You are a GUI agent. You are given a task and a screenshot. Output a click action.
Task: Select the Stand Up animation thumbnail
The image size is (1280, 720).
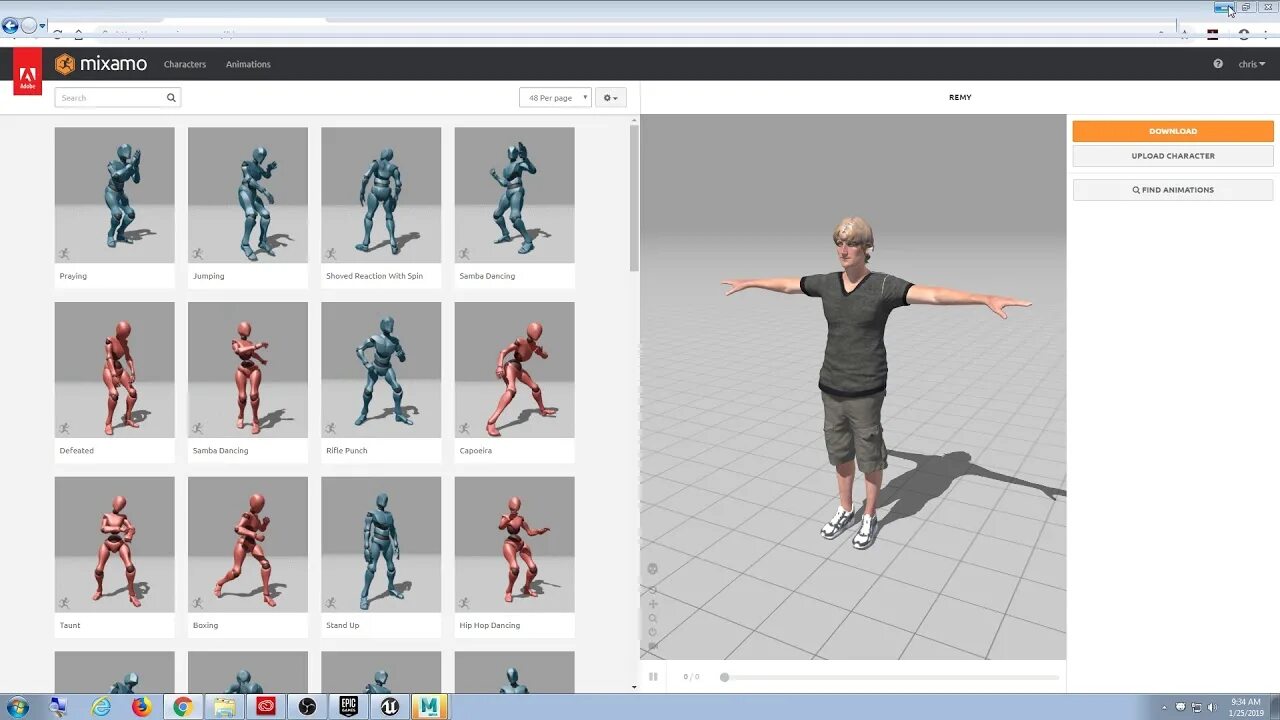coord(381,544)
